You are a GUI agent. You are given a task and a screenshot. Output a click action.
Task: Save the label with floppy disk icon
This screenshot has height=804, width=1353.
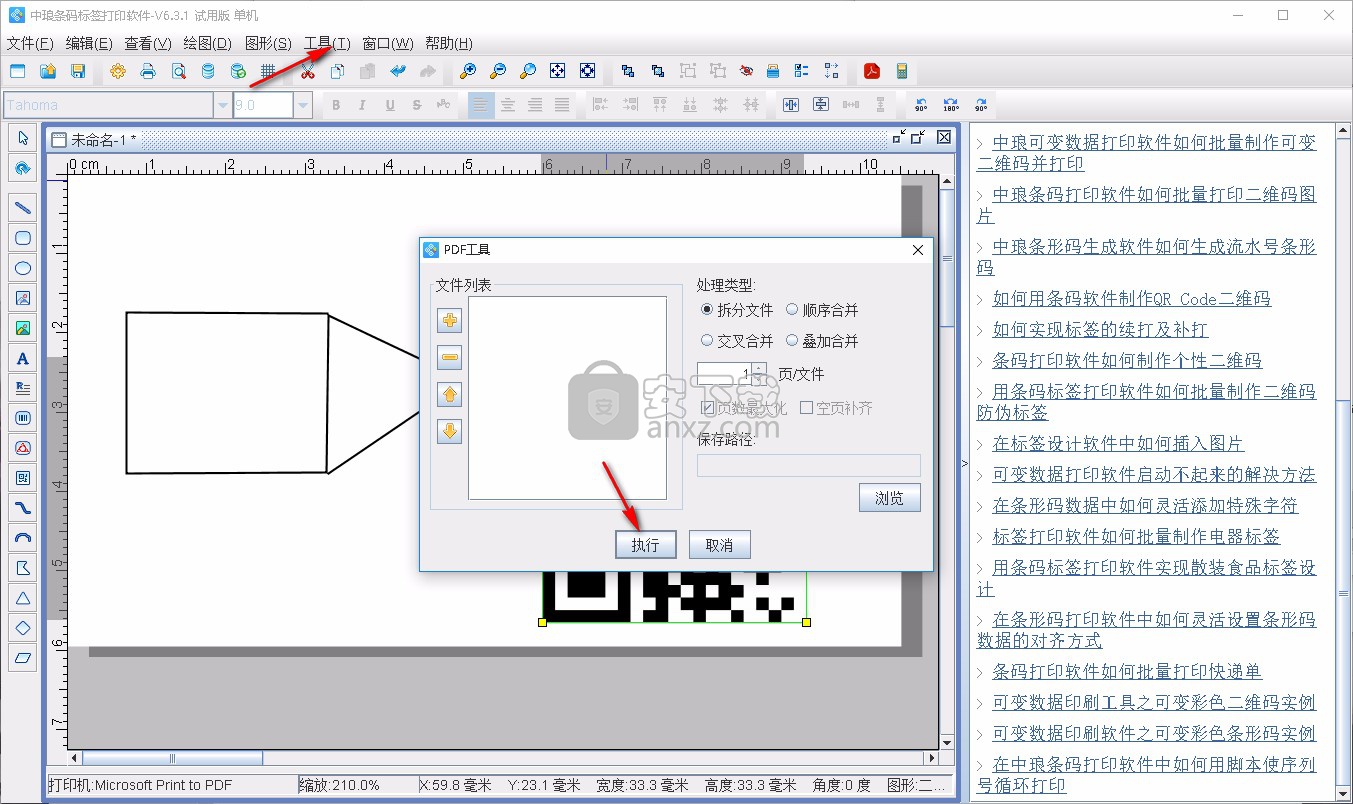click(x=78, y=71)
